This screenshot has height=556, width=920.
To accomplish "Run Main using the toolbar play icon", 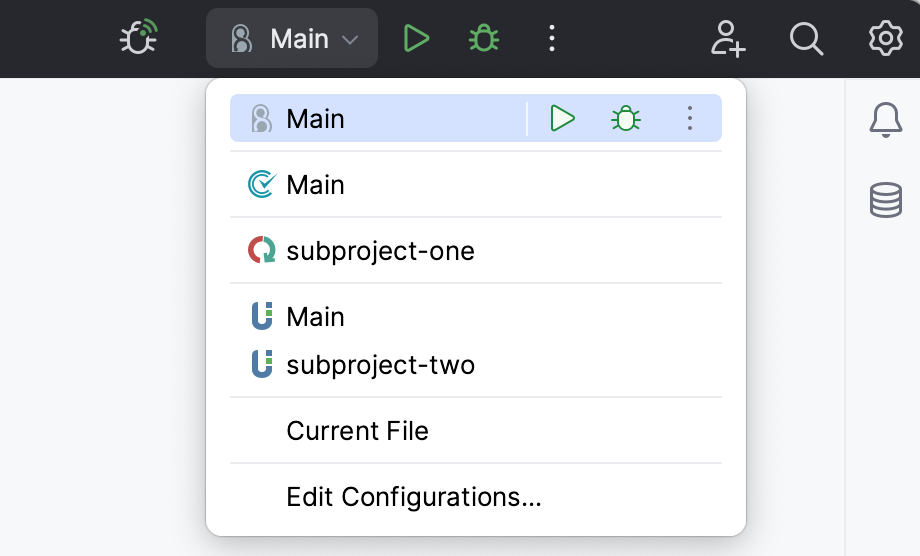I will click(x=416, y=39).
